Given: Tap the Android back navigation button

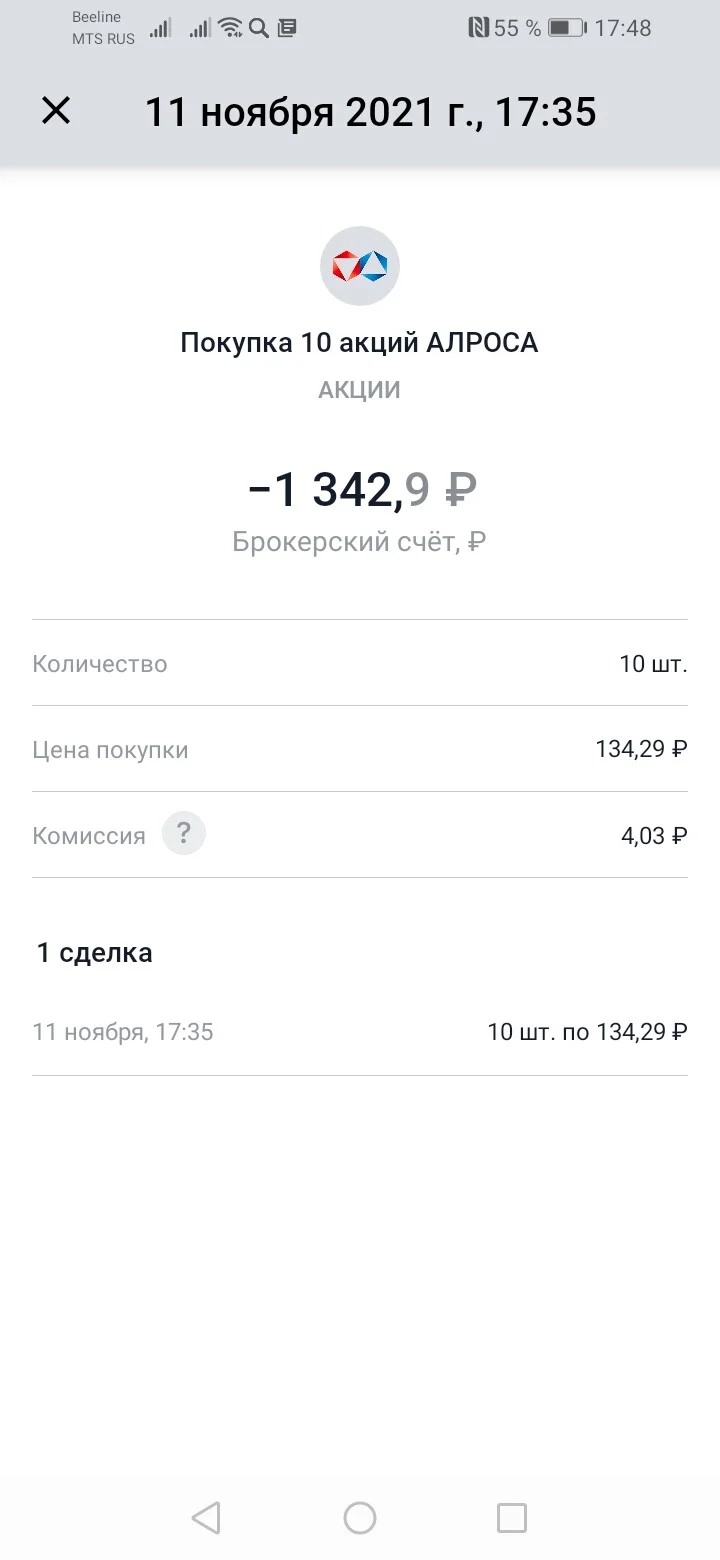Looking at the screenshot, I should tap(206, 1518).
